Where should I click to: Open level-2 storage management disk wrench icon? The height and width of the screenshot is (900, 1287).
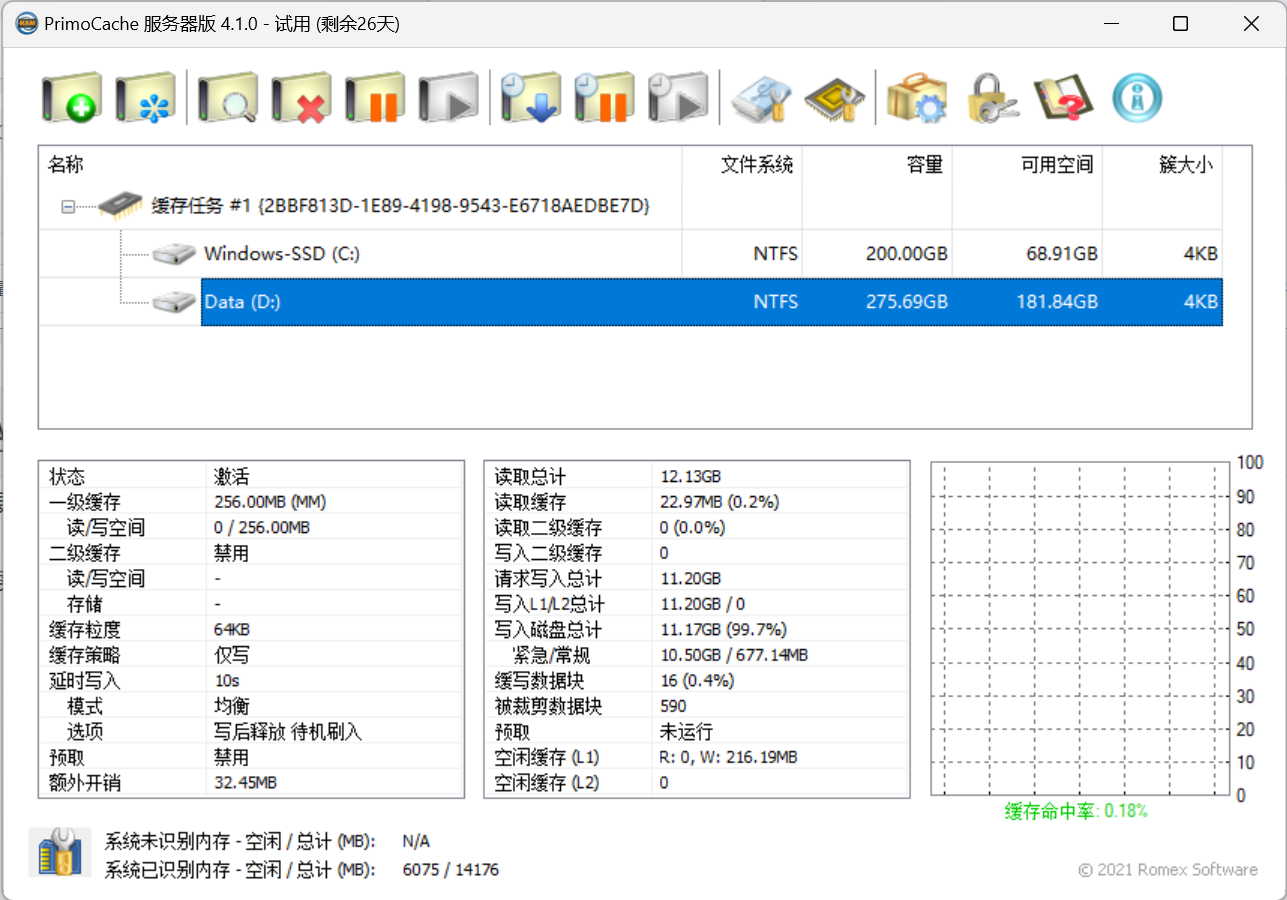[x=761, y=98]
